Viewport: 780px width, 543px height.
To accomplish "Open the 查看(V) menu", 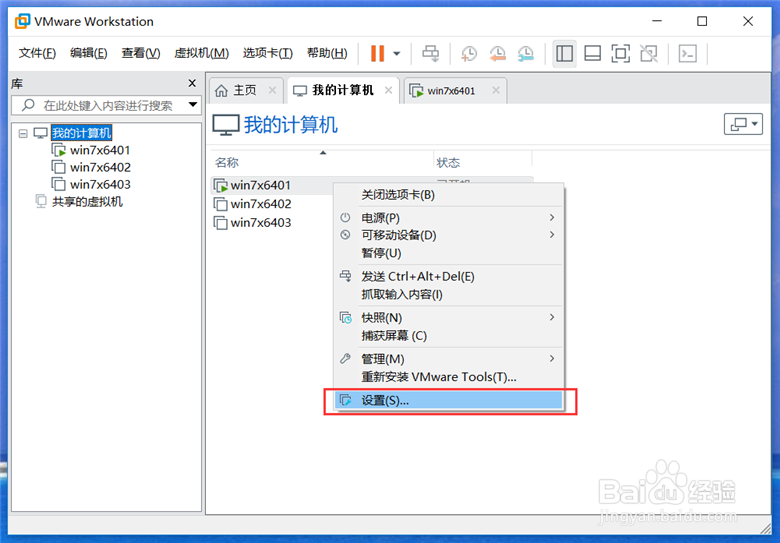I will (x=141, y=53).
